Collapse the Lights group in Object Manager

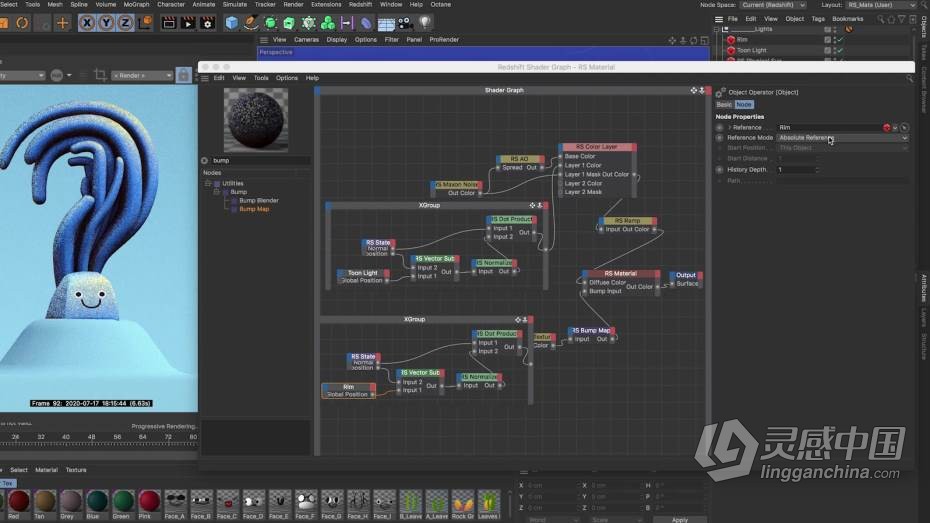pos(716,28)
